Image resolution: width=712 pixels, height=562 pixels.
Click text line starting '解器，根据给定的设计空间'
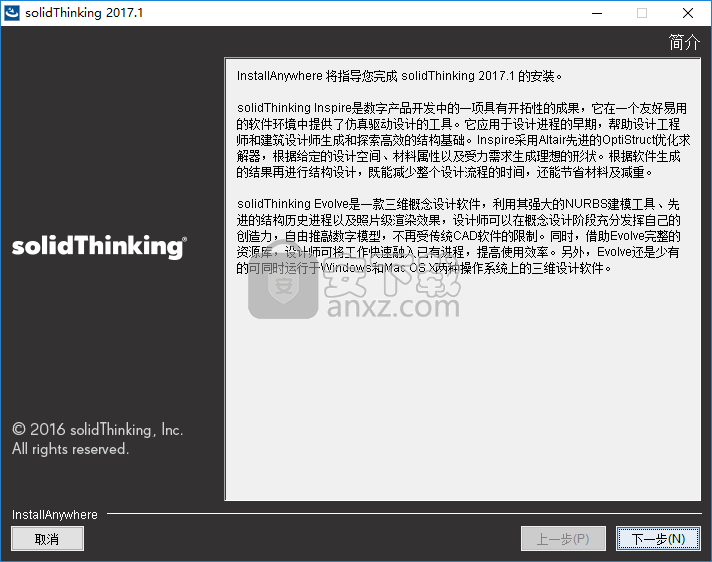(459, 156)
